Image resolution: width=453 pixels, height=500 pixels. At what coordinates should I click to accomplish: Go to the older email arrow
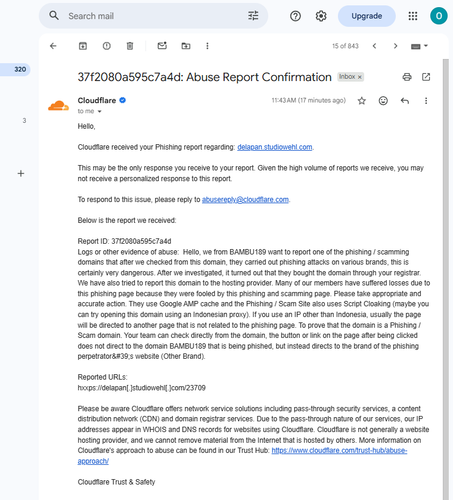pyautogui.click(x=395, y=46)
